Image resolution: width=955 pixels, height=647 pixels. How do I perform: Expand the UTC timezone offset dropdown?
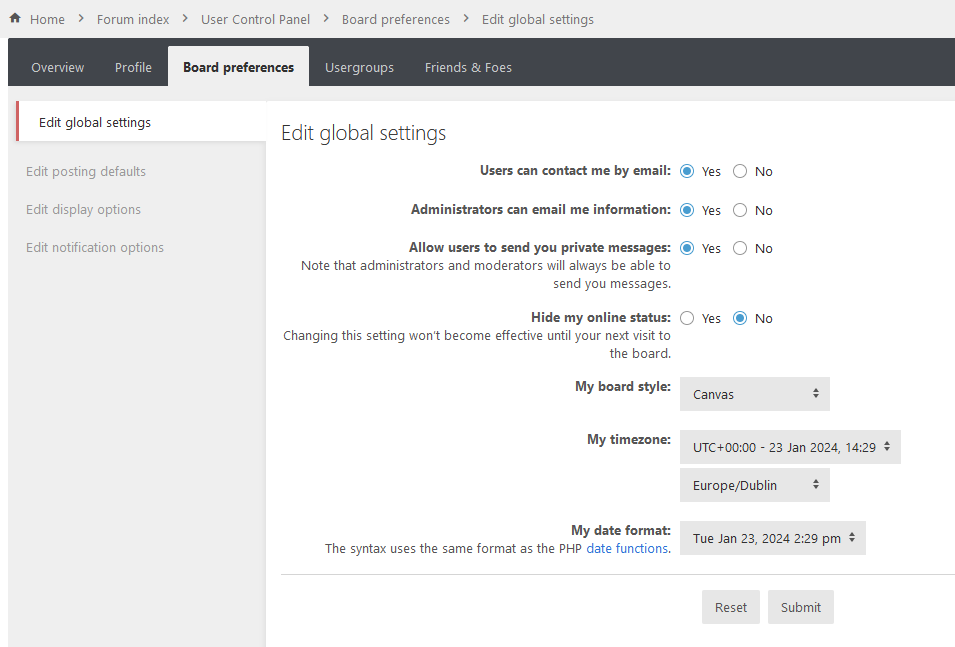tap(790, 447)
